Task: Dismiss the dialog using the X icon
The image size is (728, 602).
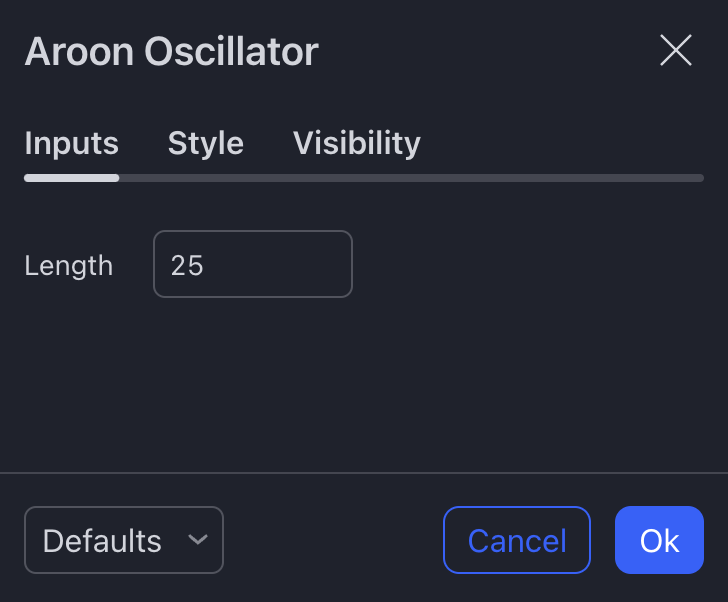Action: [676, 50]
